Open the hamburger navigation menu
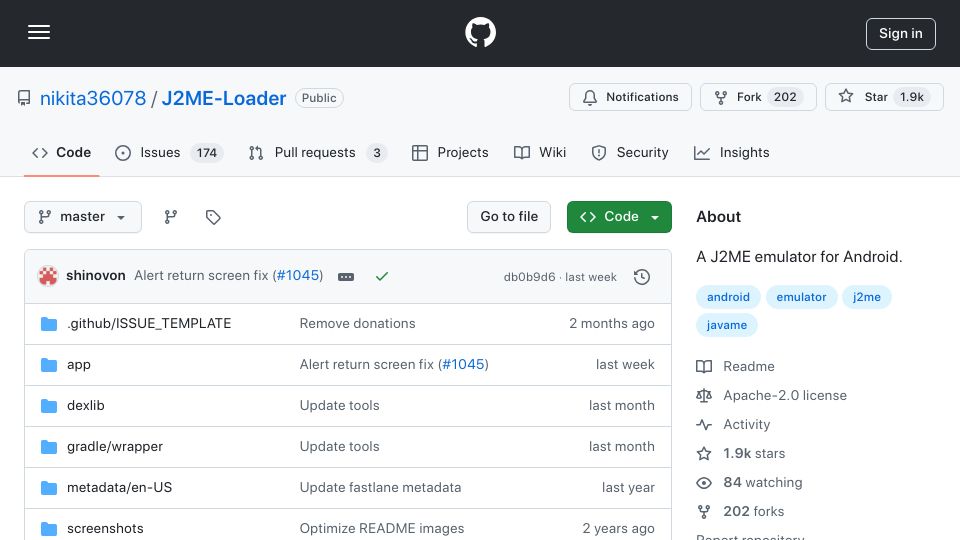960x540 pixels. (39, 32)
